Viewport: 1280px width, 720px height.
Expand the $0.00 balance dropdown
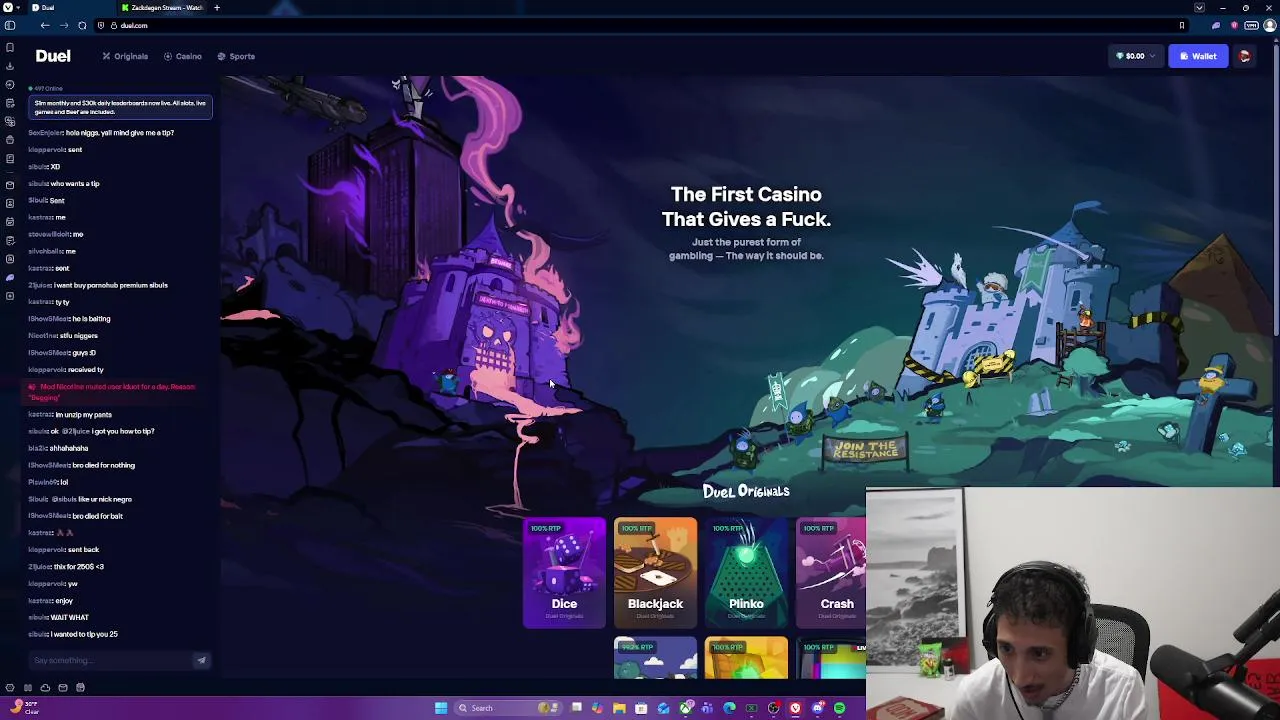1135,56
